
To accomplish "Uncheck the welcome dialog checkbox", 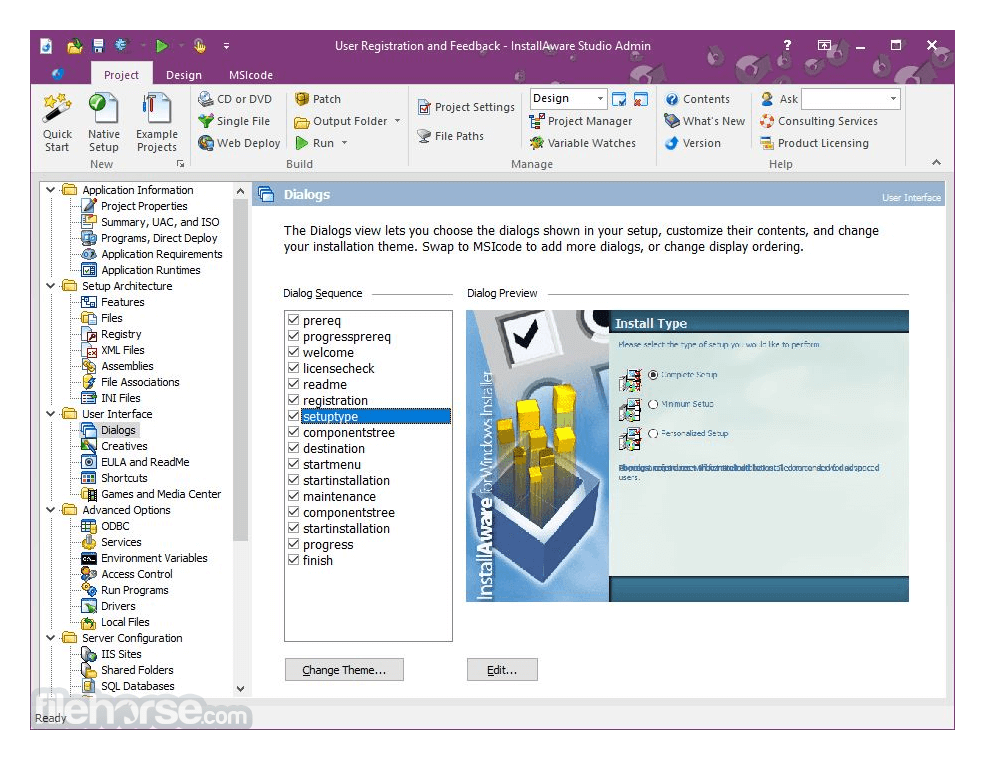I will coord(293,352).
